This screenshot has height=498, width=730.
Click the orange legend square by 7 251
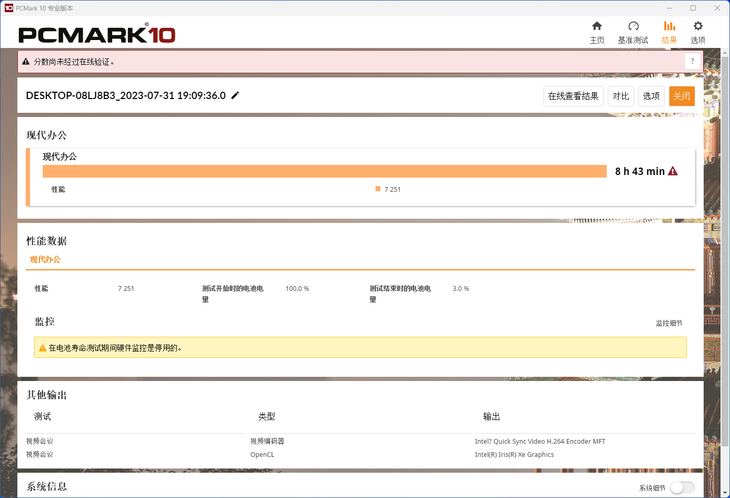coord(378,188)
